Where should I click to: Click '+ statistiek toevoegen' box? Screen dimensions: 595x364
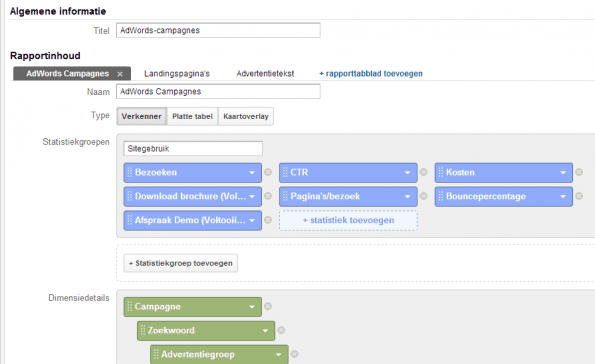point(348,220)
